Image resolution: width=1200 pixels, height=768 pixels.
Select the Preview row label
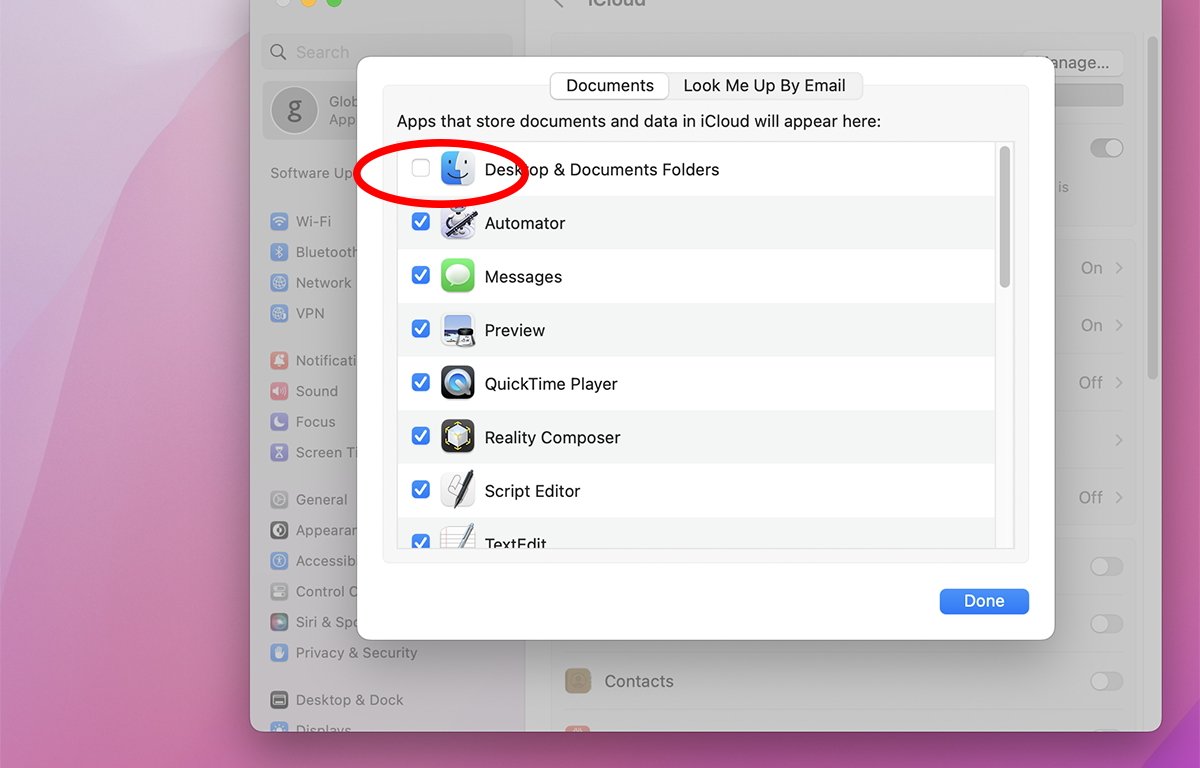pyautogui.click(x=515, y=330)
